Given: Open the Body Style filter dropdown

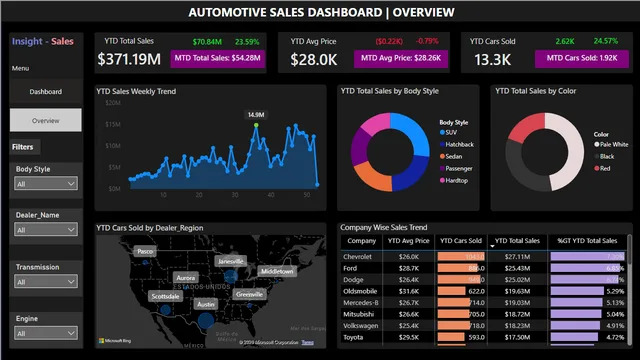Looking at the screenshot, I should pos(46,184).
